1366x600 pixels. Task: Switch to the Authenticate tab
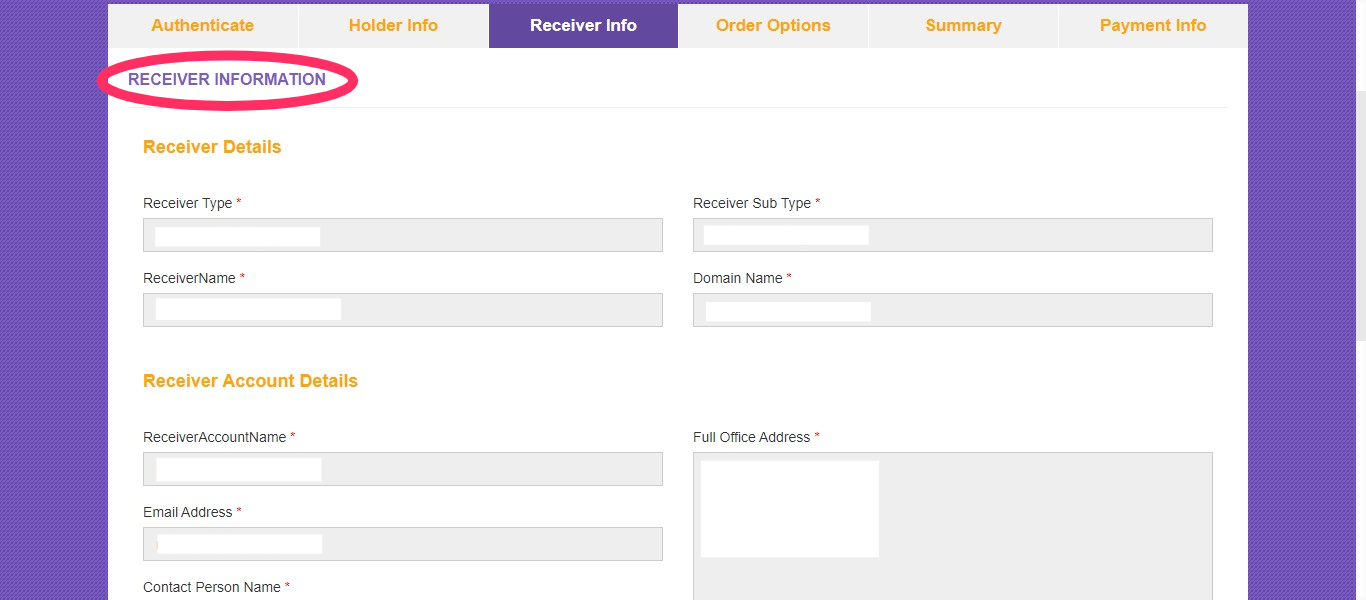[203, 25]
